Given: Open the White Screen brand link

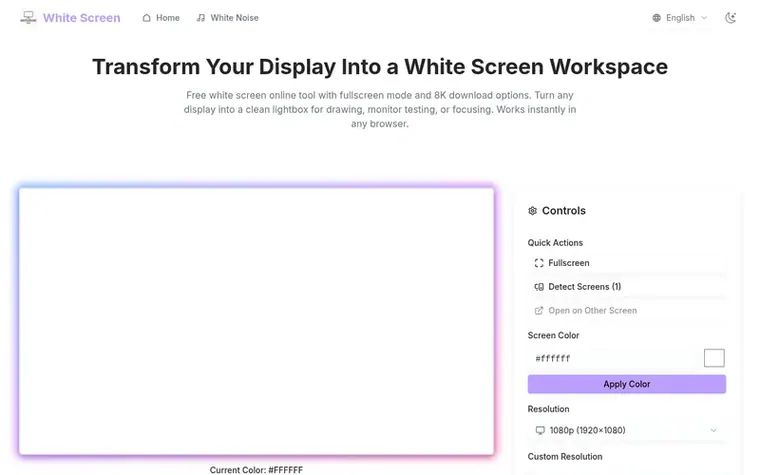Looking at the screenshot, I should tap(81, 18).
